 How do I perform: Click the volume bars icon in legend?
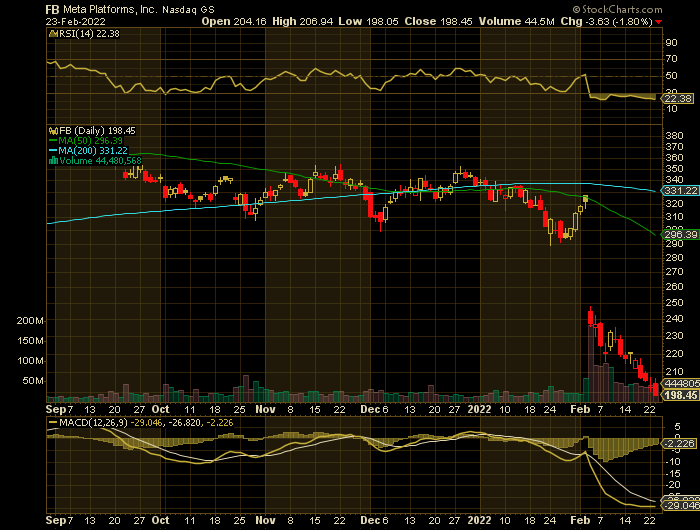pos(53,161)
